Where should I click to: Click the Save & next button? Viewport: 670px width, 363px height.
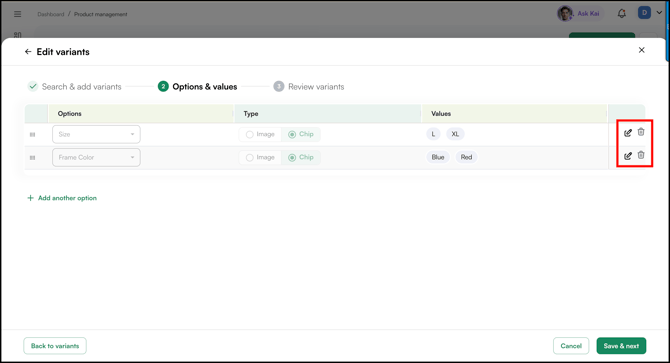click(x=621, y=346)
